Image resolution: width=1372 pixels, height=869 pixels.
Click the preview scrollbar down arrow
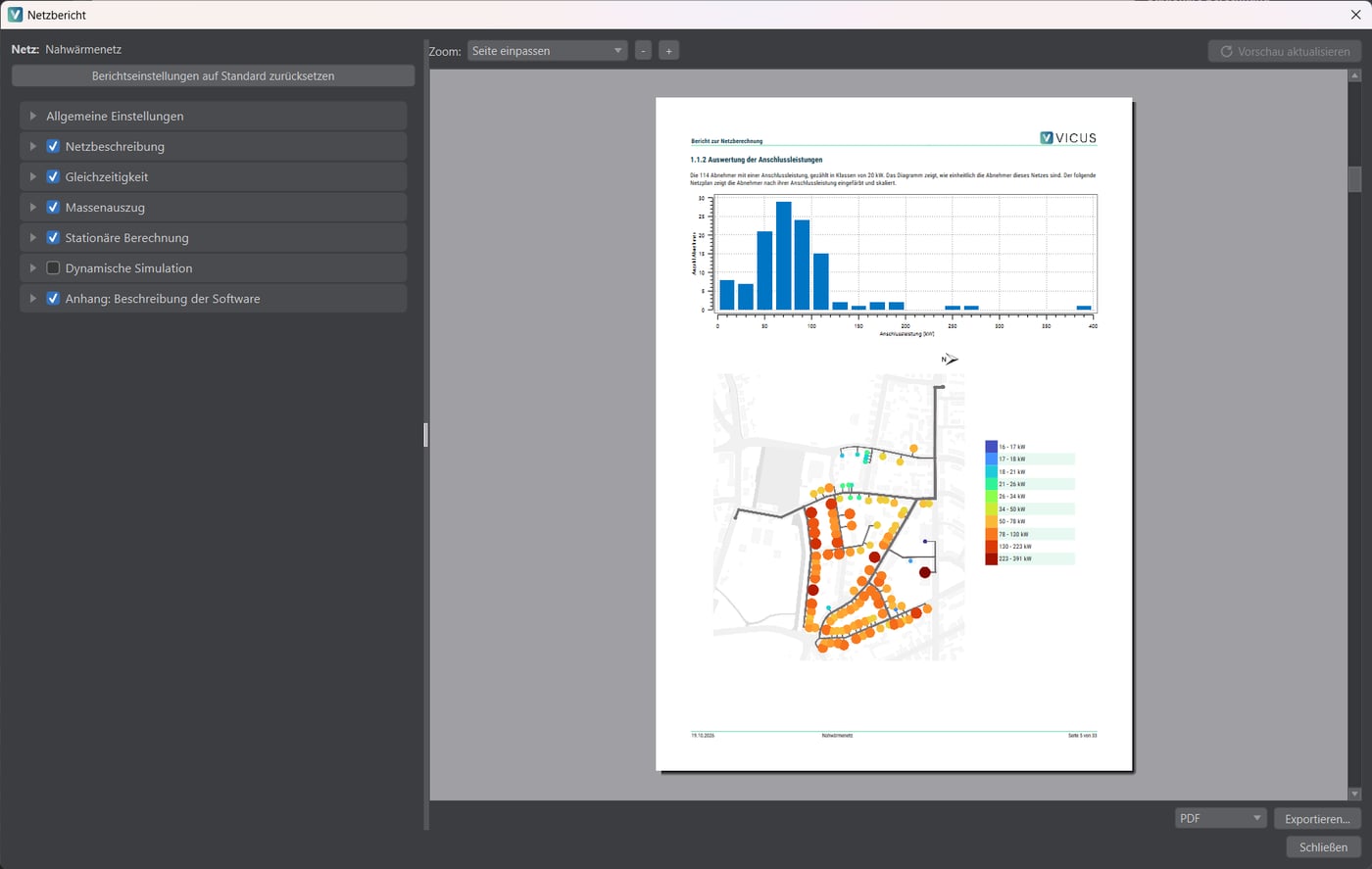(1355, 794)
